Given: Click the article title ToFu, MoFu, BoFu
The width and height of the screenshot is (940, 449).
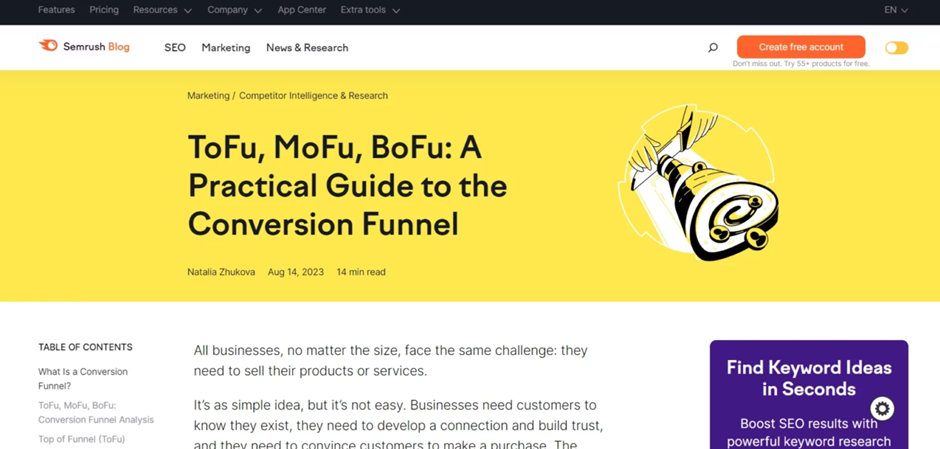Looking at the screenshot, I should coord(348,185).
